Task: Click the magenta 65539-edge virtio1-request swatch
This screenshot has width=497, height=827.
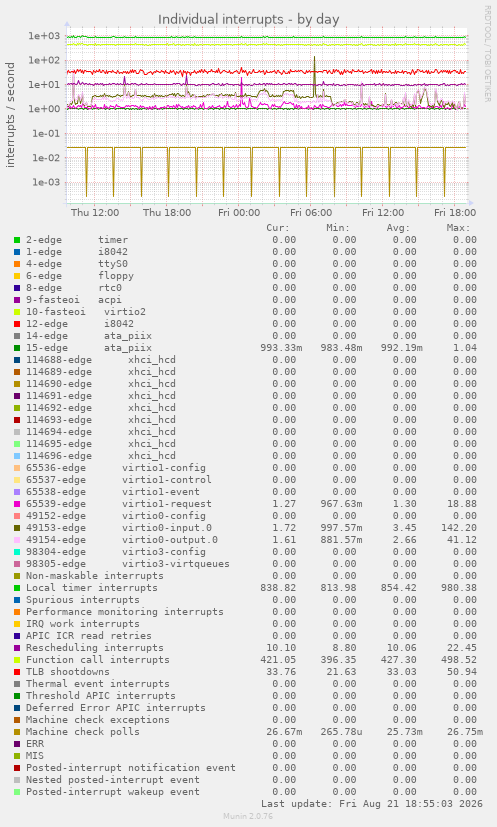Action: pos(17,504)
